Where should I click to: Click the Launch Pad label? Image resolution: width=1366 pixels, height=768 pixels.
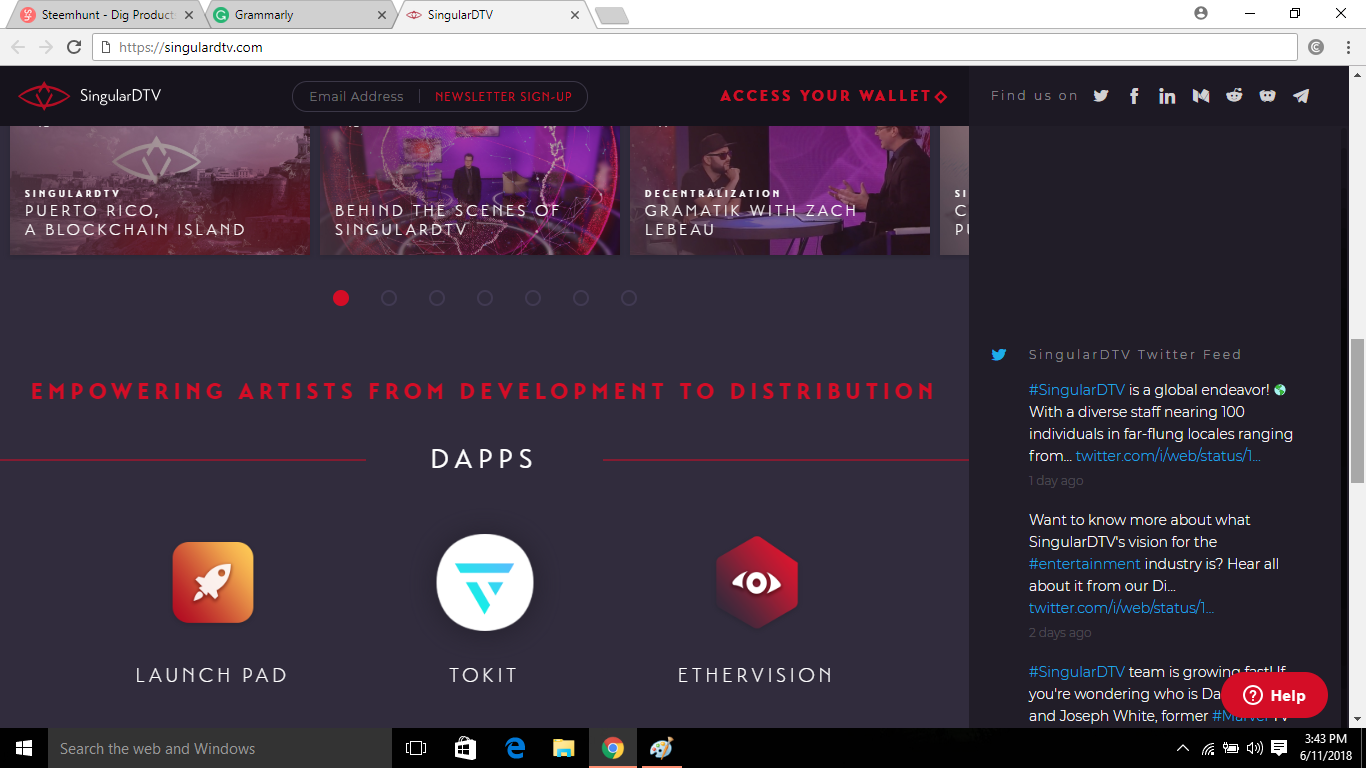coord(212,676)
